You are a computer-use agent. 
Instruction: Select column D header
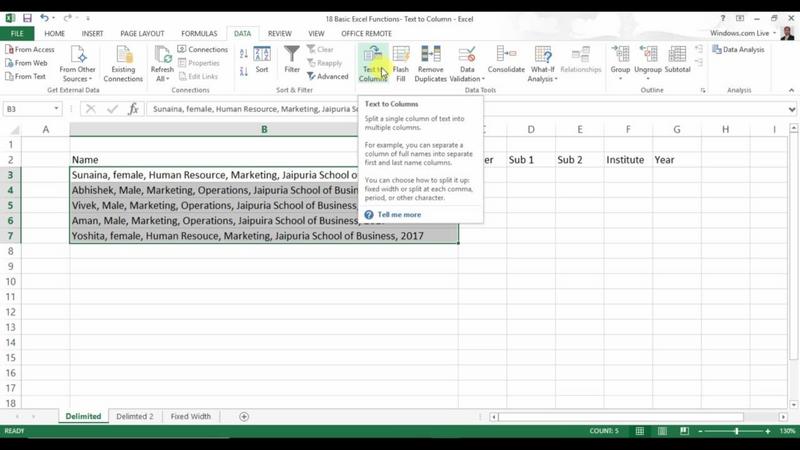531,130
